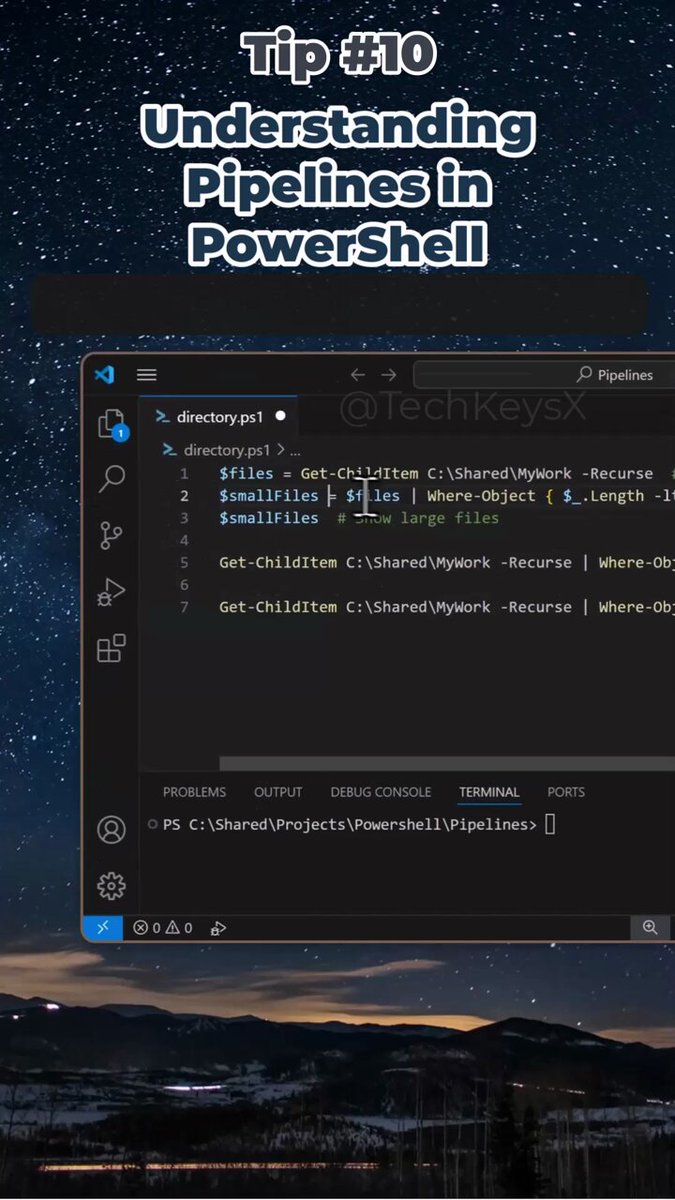Click the terminal prompt input area
675x1200 pixels.
(550, 825)
